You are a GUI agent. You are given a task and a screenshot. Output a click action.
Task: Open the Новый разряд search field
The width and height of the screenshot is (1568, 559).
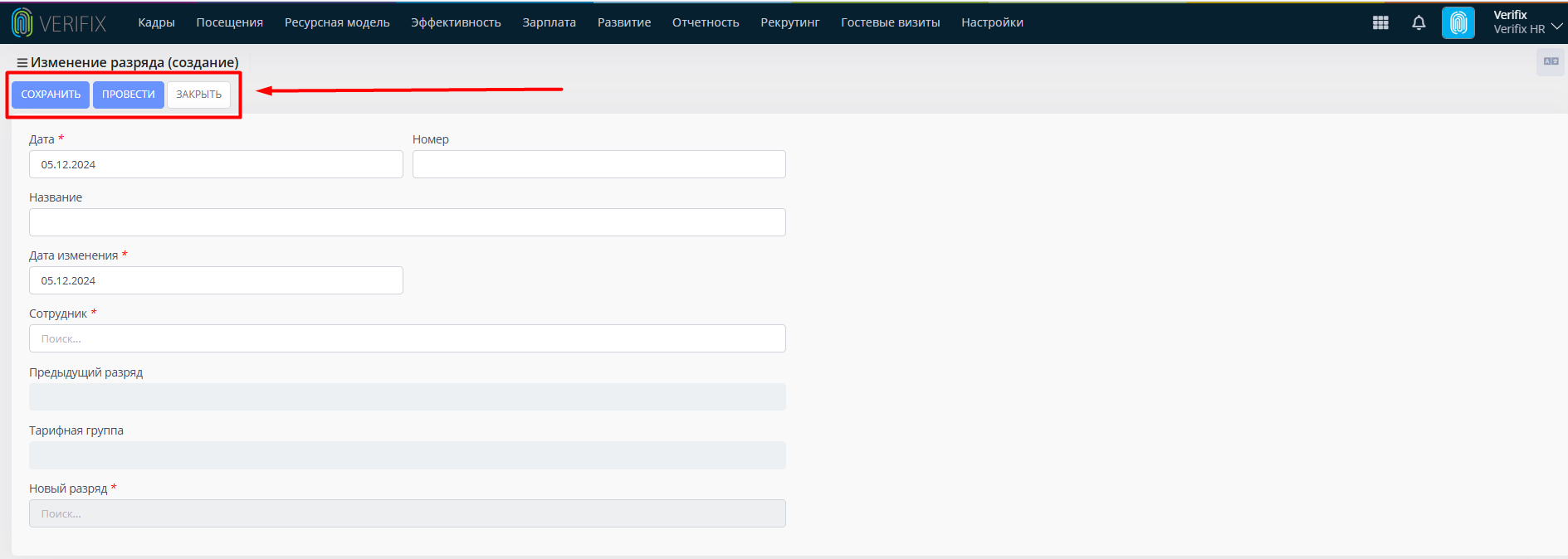pyautogui.click(x=408, y=513)
